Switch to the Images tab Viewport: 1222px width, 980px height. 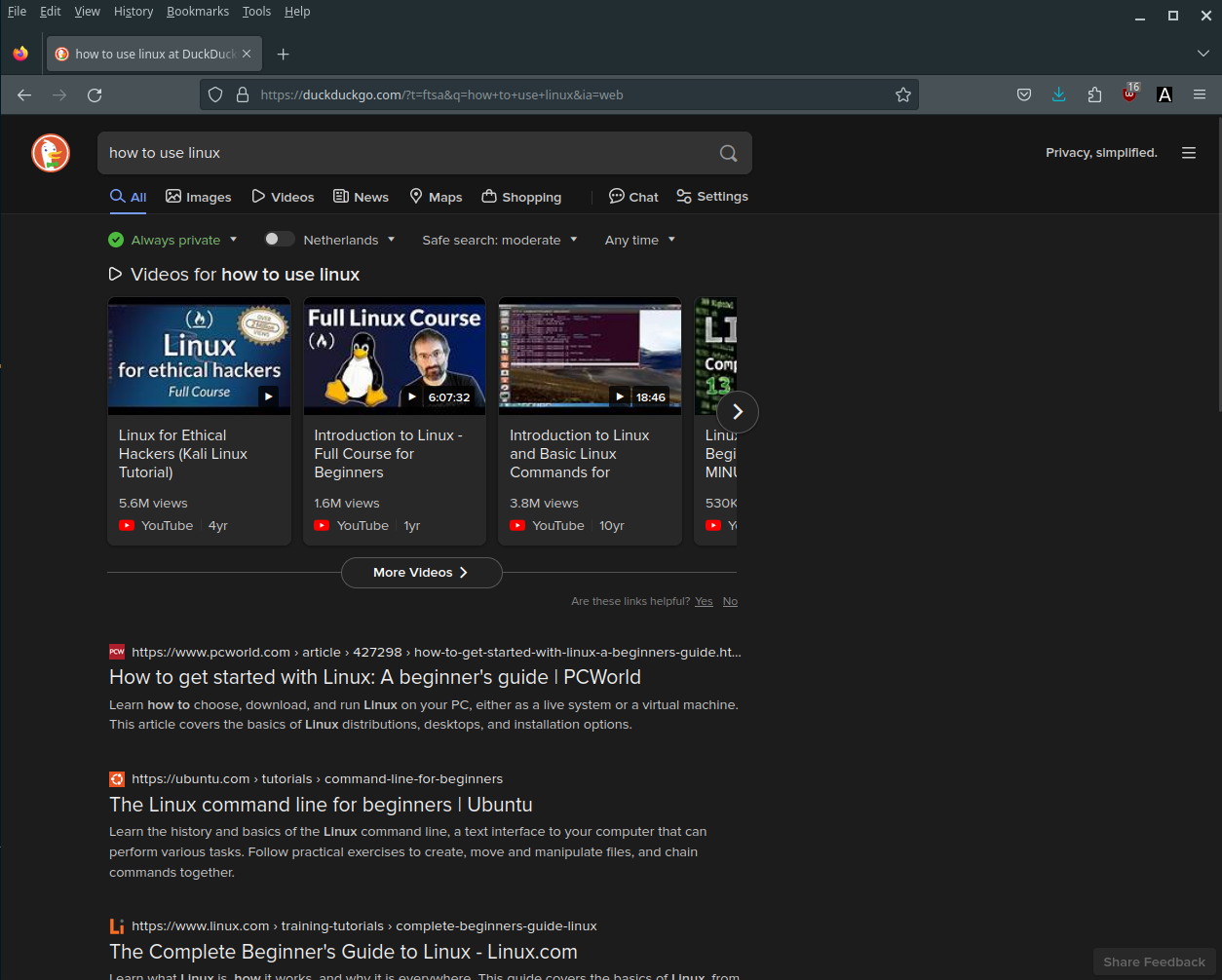coord(199,197)
